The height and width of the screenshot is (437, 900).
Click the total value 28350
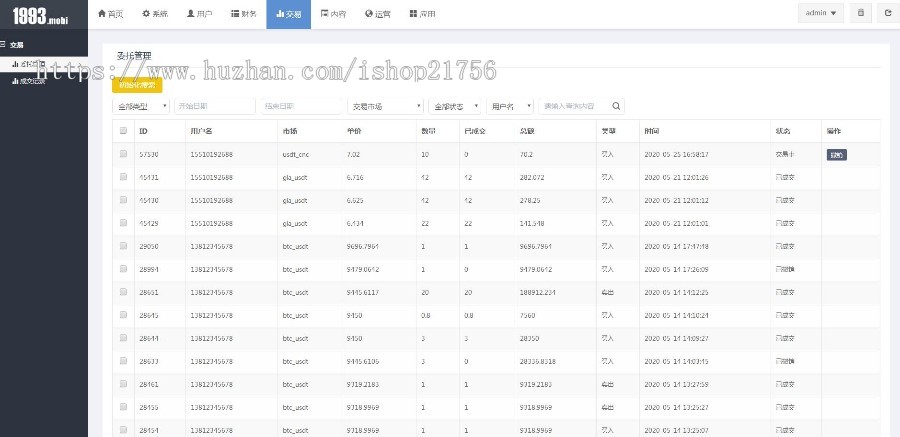[527, 338]
